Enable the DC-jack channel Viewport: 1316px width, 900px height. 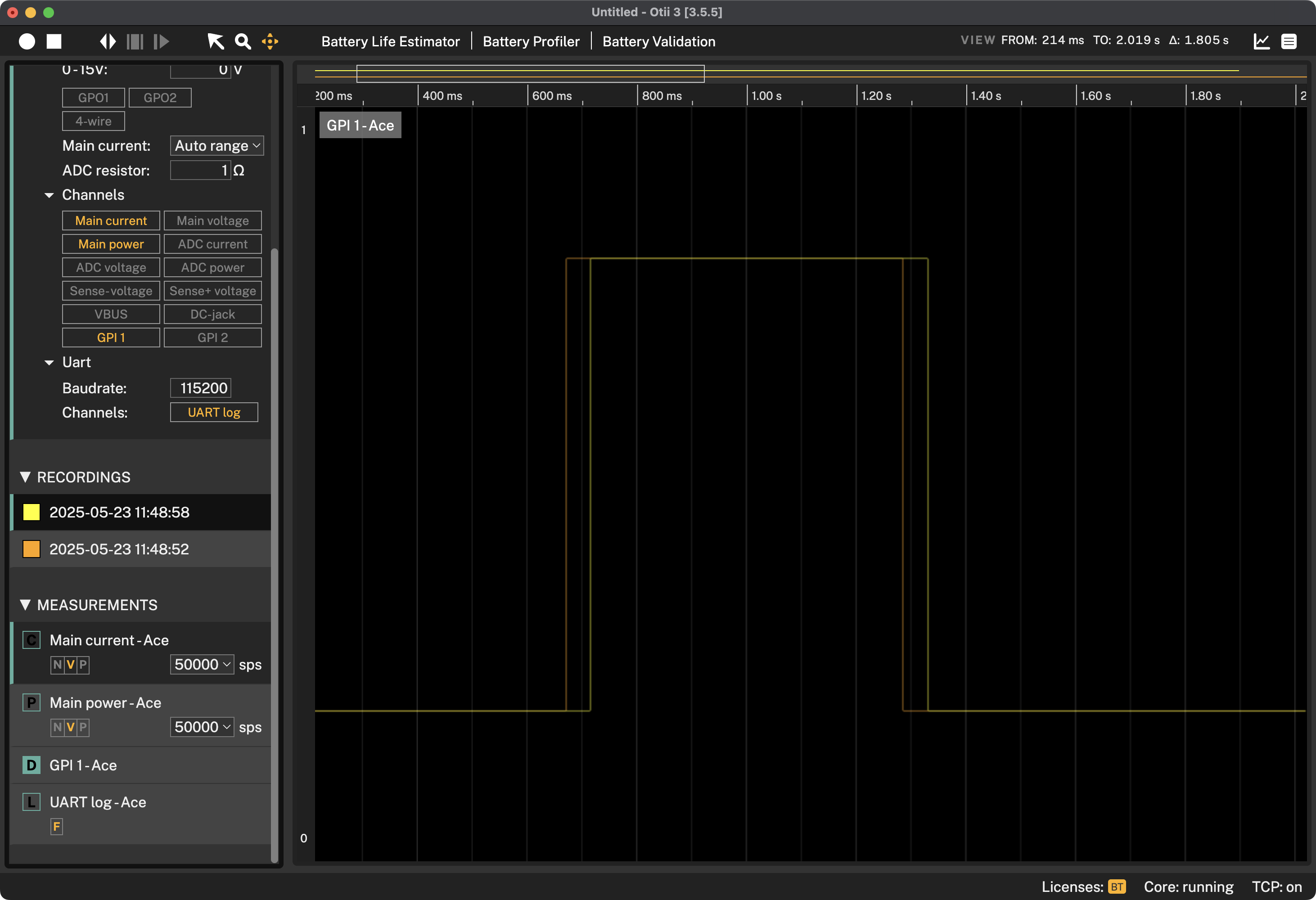(213, 314)
